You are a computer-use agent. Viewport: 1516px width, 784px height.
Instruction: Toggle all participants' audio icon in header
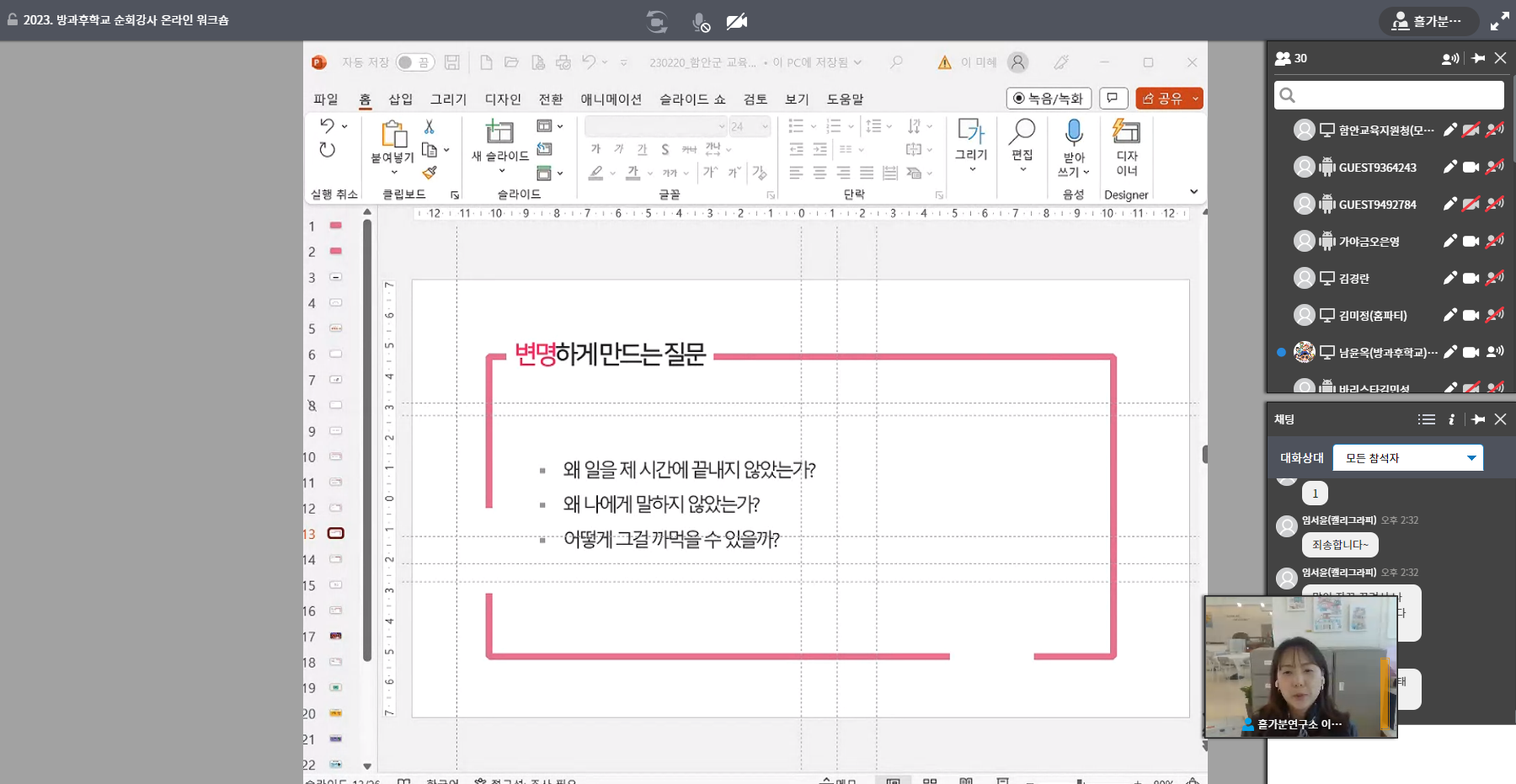click(x=1450, y=58)
